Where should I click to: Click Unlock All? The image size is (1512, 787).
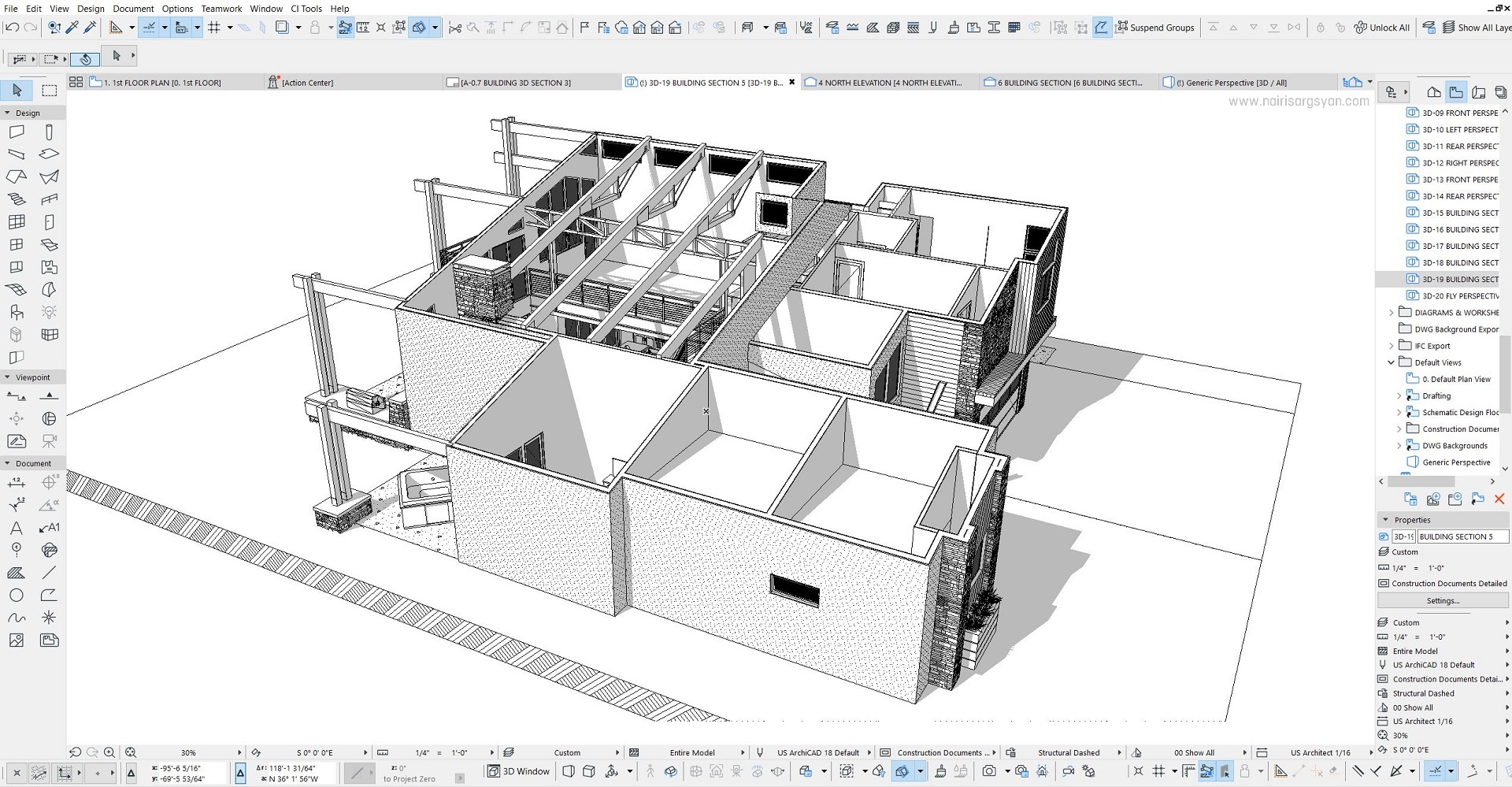[x=1382, y=28]
